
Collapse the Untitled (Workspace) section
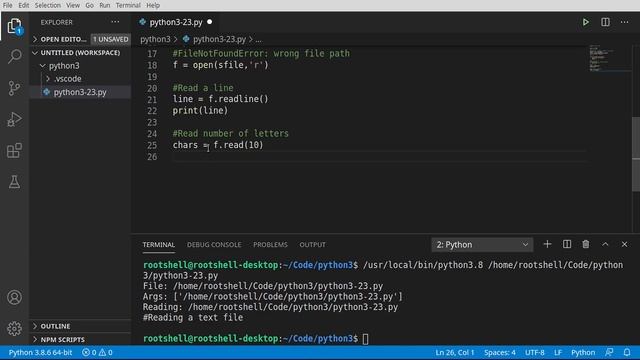click(x=80, y=53)
